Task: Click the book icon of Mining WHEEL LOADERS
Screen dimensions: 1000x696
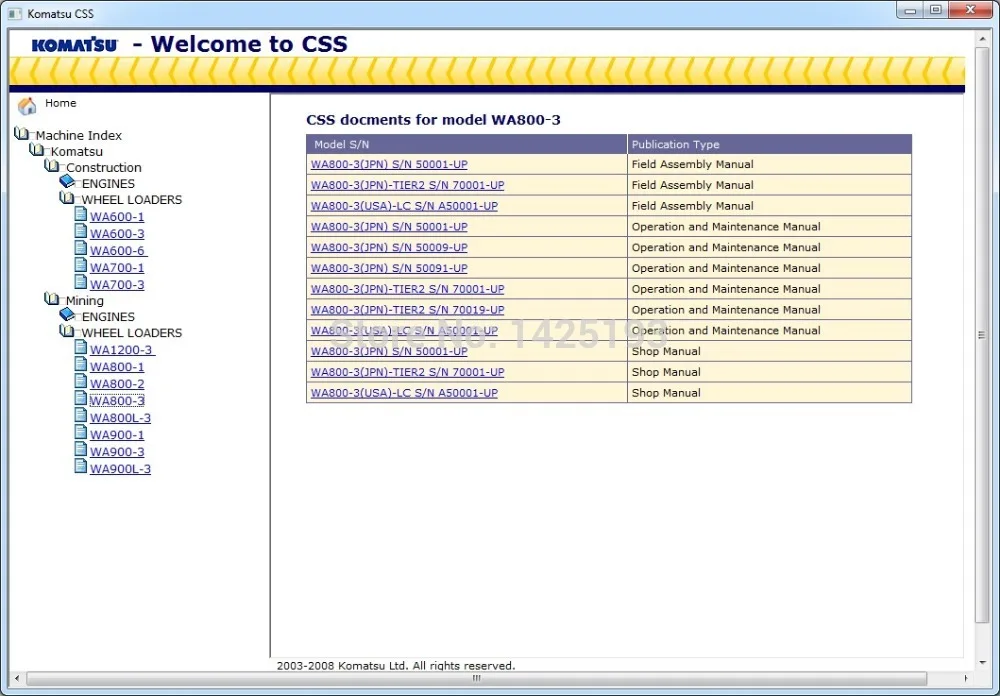Action: [x=68, y=331]
